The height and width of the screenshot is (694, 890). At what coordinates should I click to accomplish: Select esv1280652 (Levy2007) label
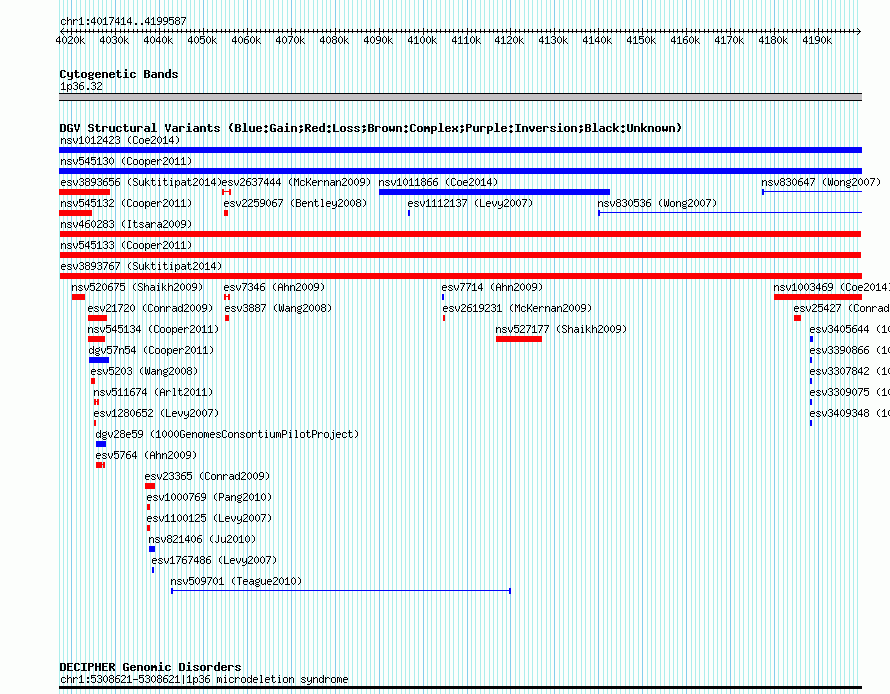pyautogui.click(x=156, y=413)
